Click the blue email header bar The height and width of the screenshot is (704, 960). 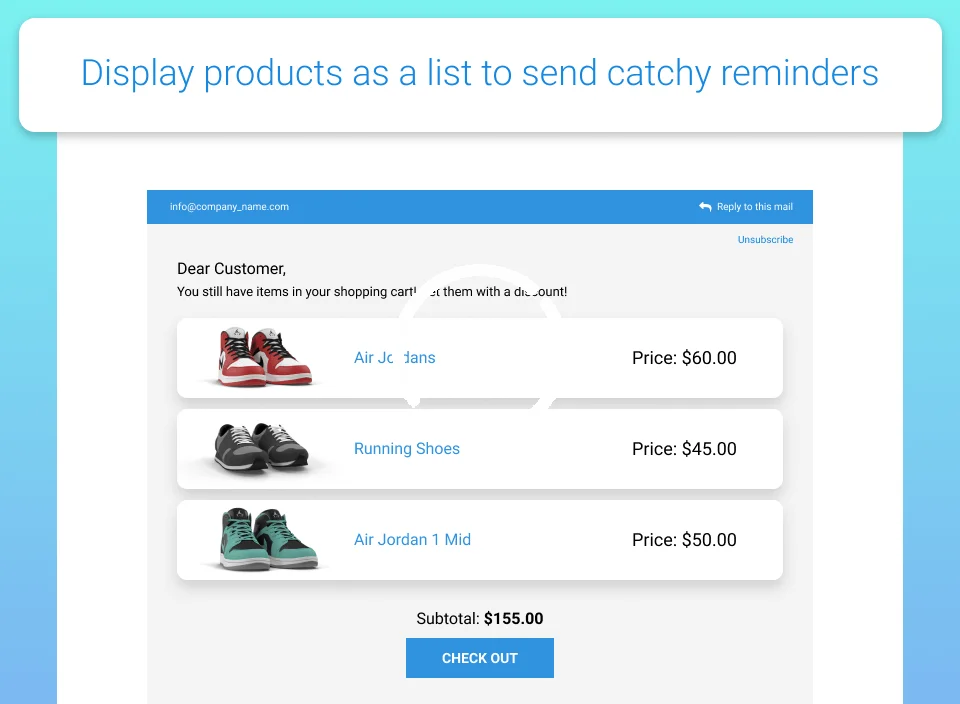[x=480, y=207]
